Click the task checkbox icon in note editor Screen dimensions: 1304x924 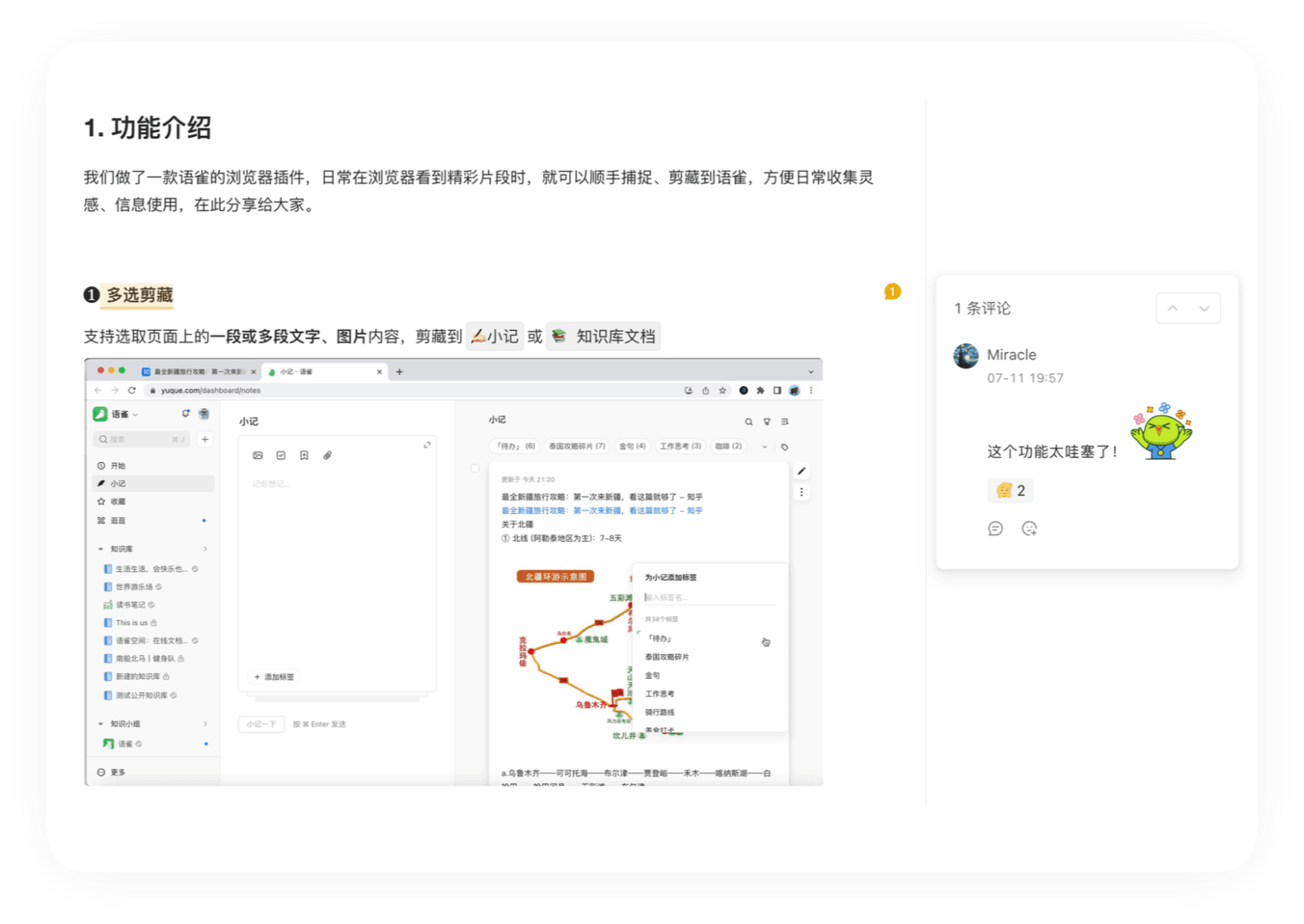coord(280,455)
